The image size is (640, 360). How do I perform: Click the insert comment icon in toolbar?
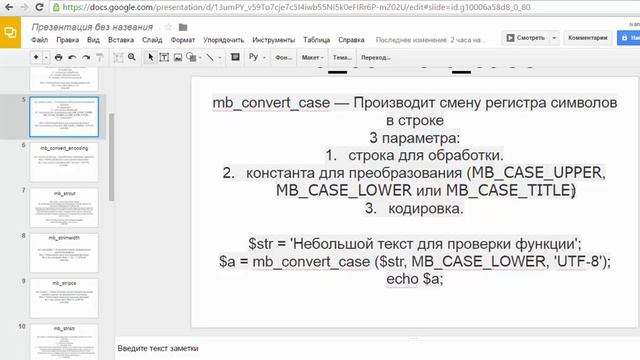235,57
